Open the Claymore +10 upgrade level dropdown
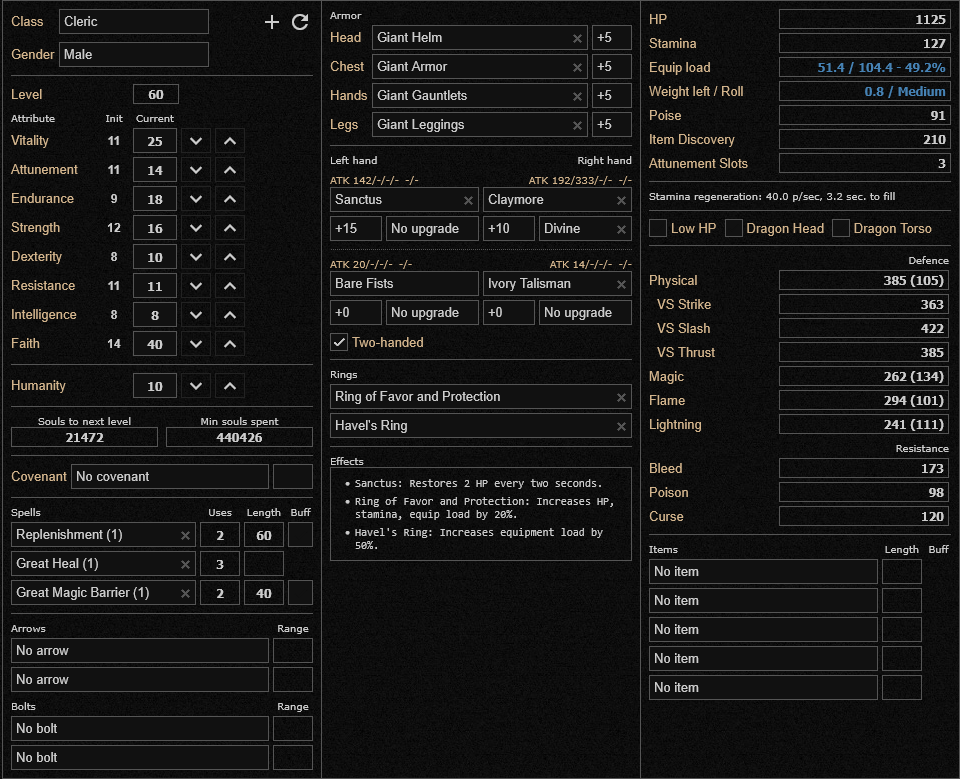Image resolution: width=960 pixels, height=779 pixels. [x=508, y=228]
